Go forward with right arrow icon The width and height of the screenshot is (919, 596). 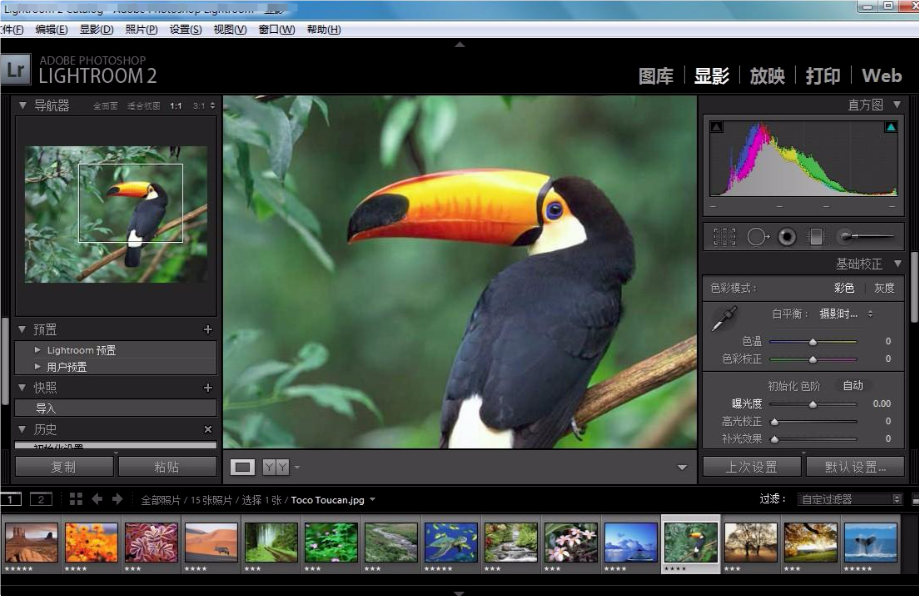coord(117,499)
